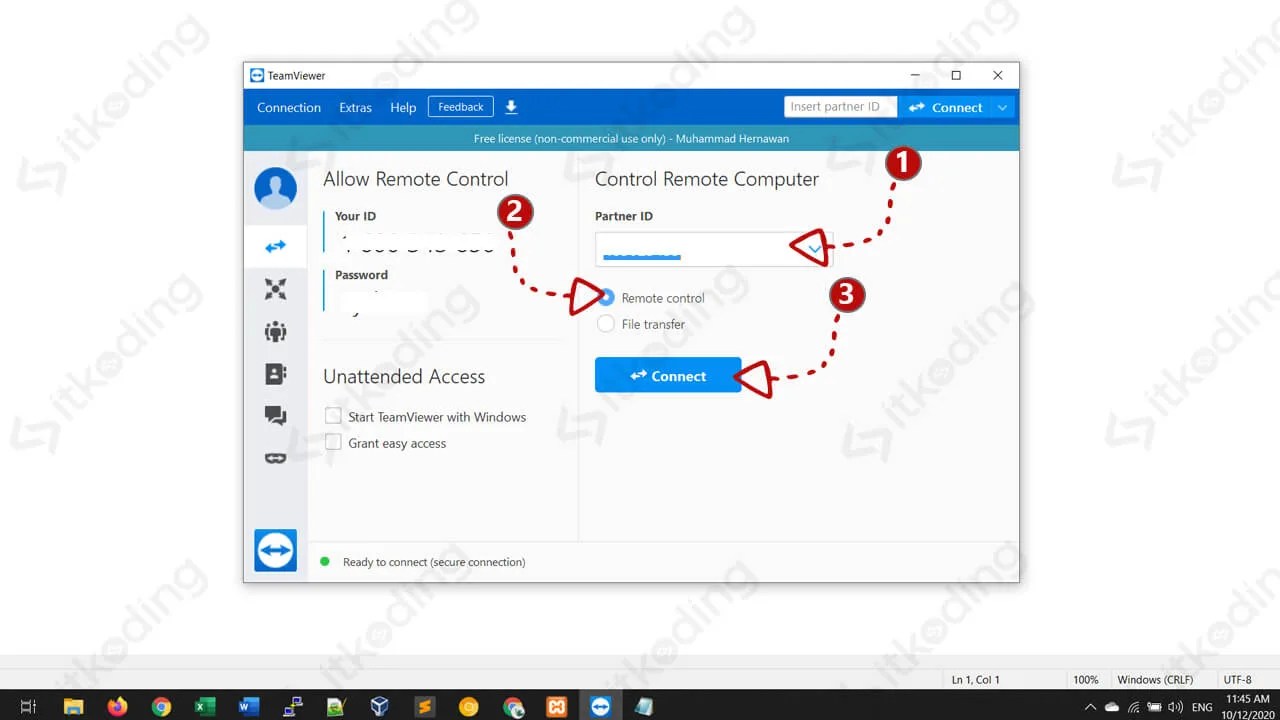1280x720 pixels.
Task: Open the Computers & Contacts sidebar icon
Action: coord(275,373)
